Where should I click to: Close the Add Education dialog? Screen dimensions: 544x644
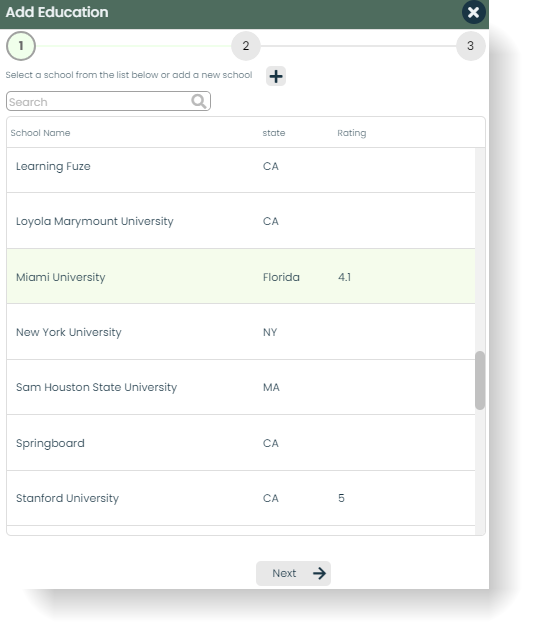[x=473, y=12]
